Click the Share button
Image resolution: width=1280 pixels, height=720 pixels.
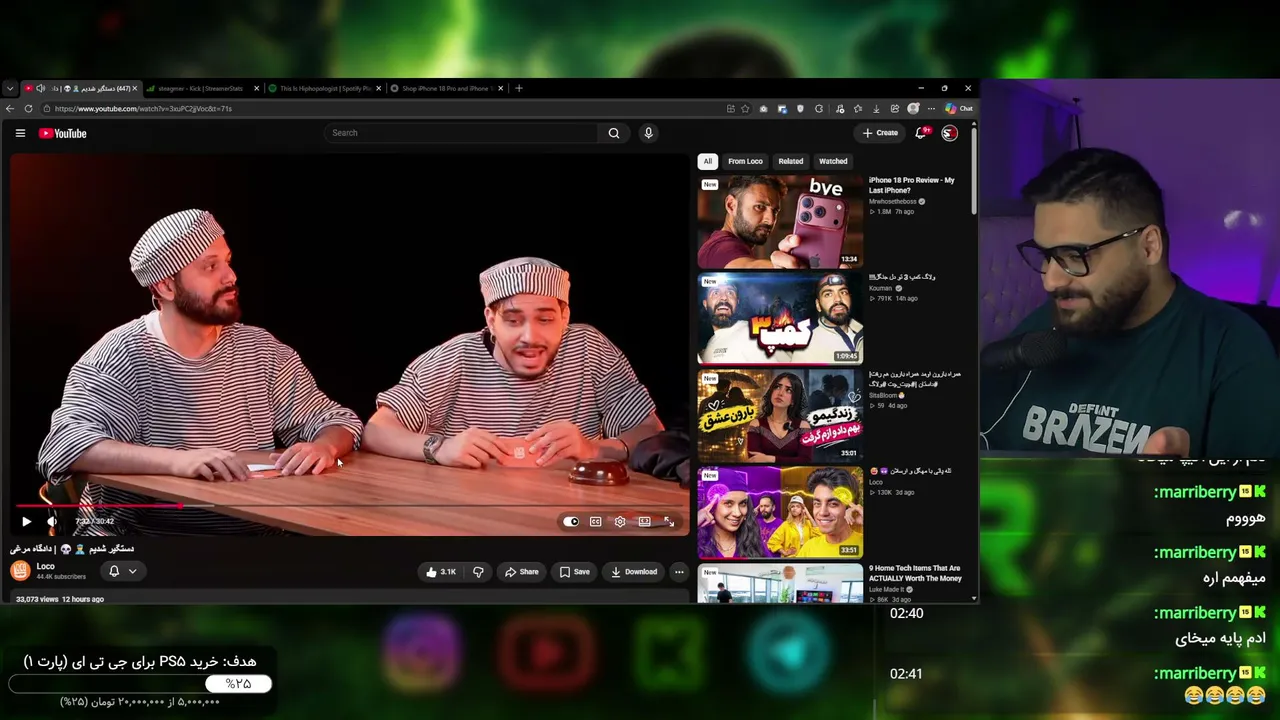522,572
